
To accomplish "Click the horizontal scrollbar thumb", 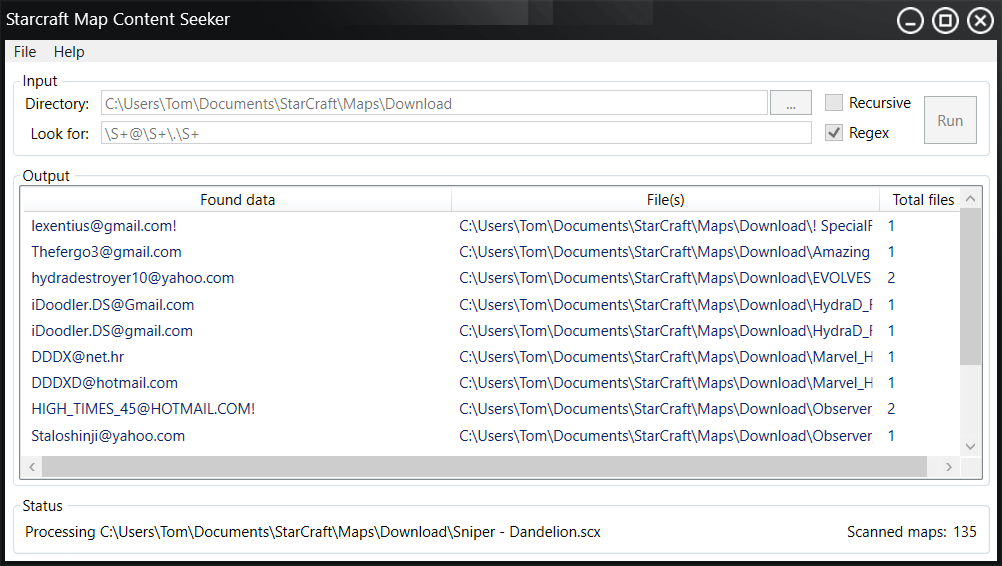I will [484, 467].
